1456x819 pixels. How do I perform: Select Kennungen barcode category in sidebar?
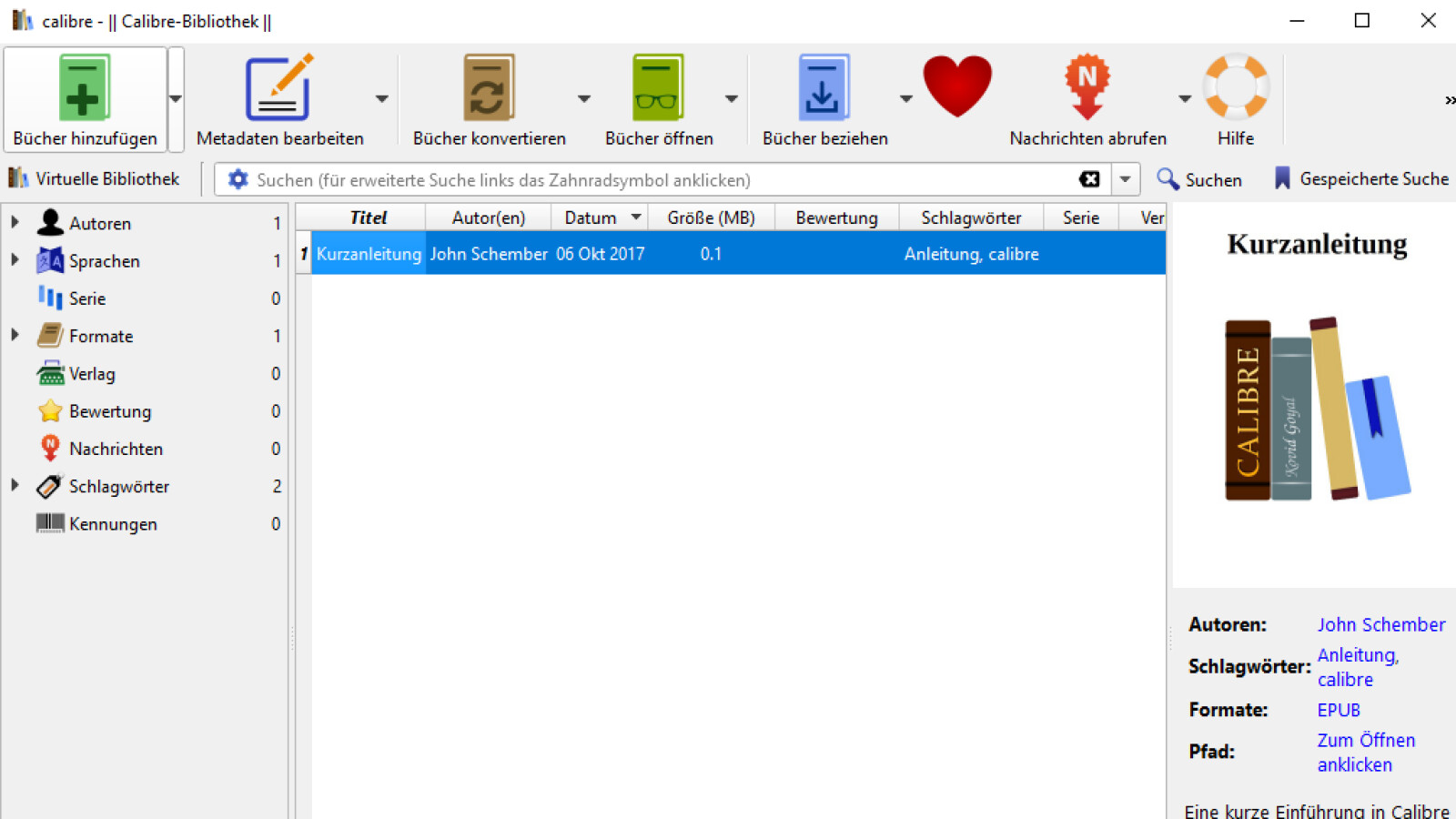tap(113, 524)
